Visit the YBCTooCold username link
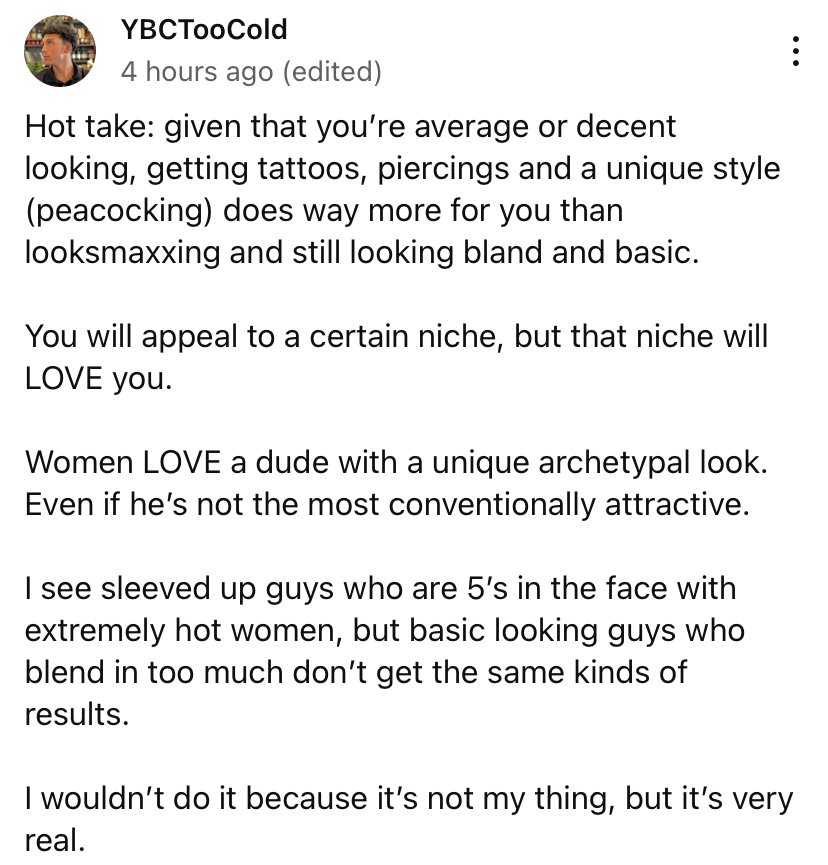828x865 pixels. click(204, 30)
